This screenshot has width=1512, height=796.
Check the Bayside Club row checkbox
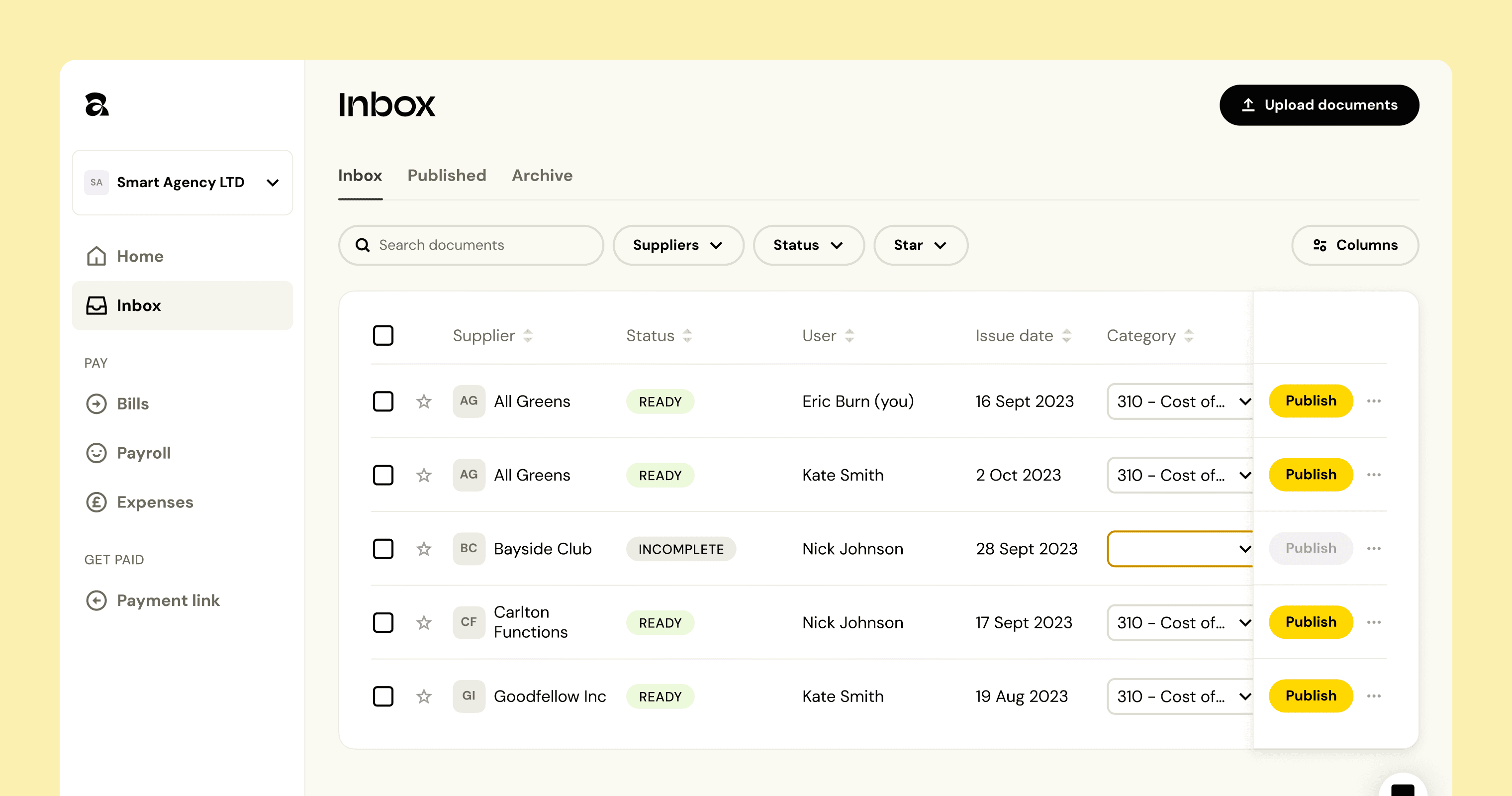point(383,549)
